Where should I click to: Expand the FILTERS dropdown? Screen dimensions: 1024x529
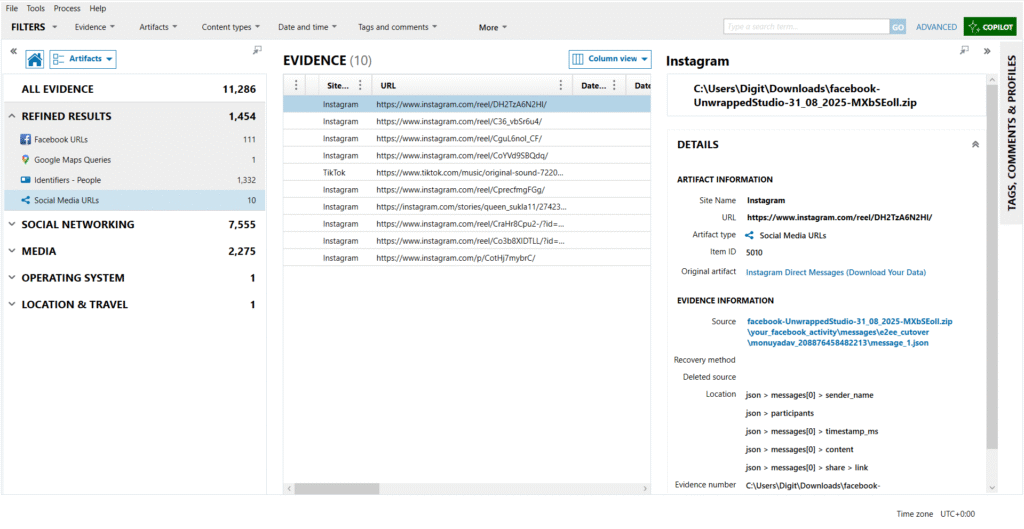(34, 27)
